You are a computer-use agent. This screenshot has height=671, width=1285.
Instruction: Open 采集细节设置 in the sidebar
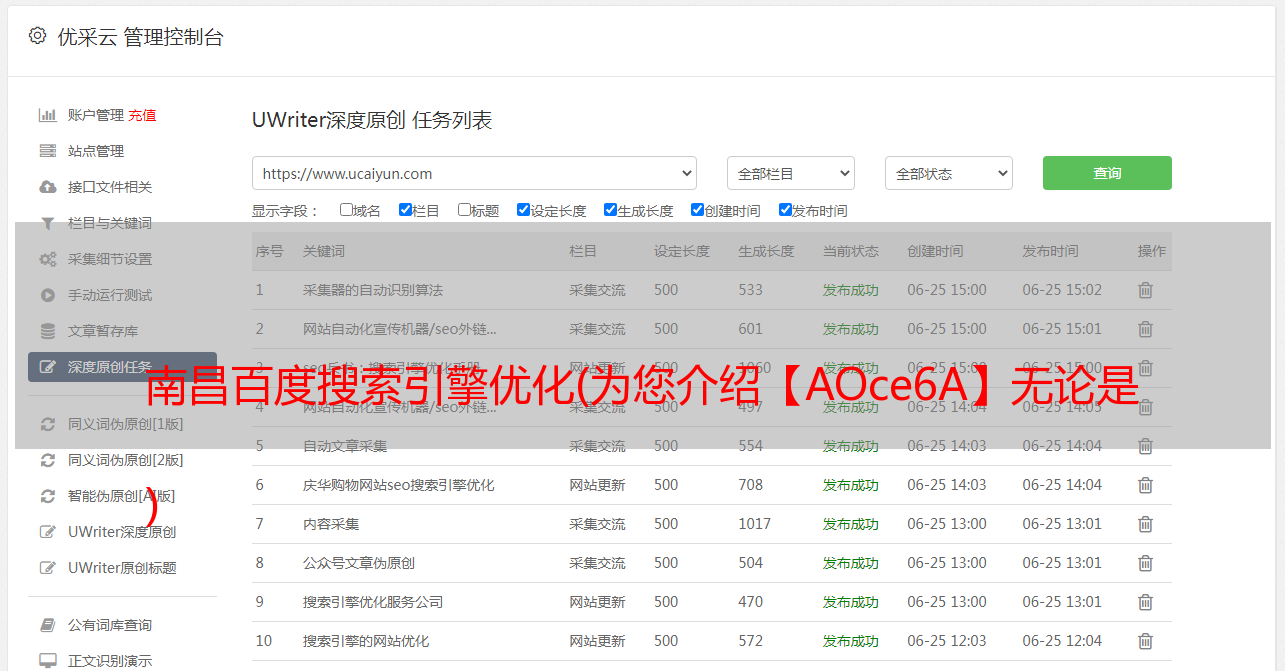(110, 259)
